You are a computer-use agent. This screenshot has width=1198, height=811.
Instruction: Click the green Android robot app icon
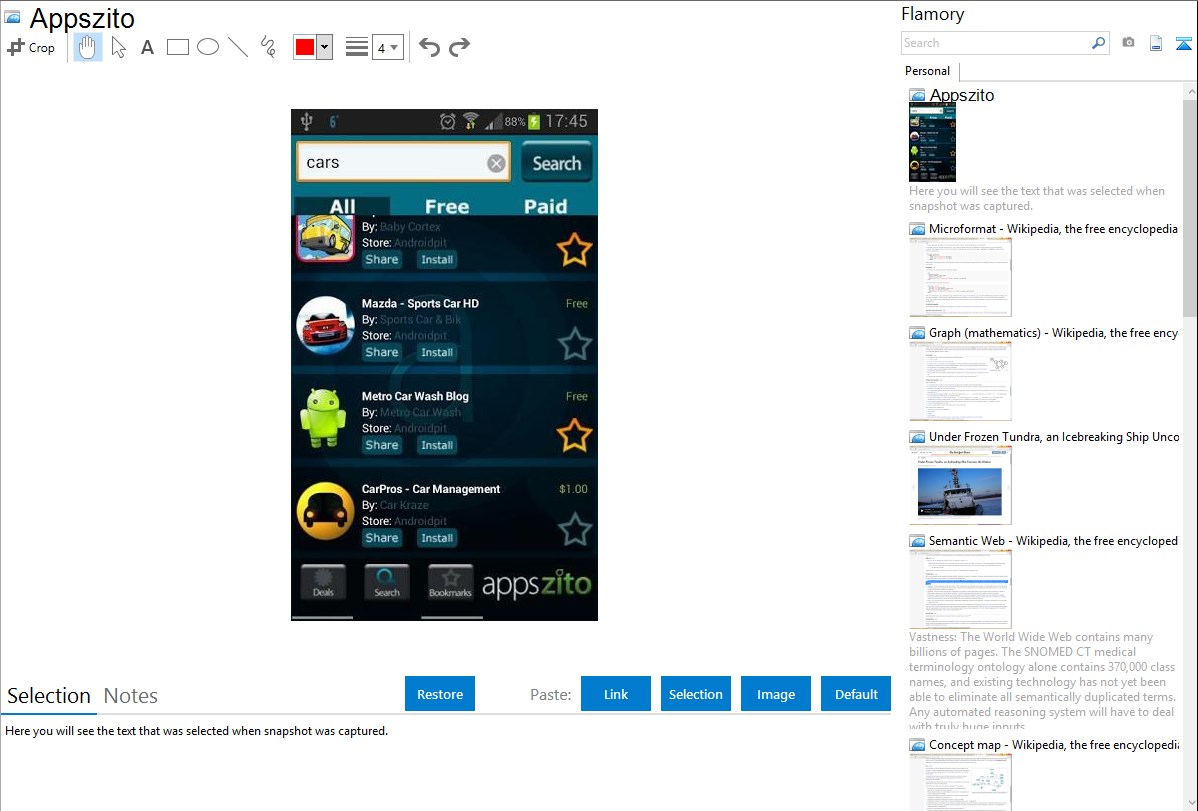323,417
